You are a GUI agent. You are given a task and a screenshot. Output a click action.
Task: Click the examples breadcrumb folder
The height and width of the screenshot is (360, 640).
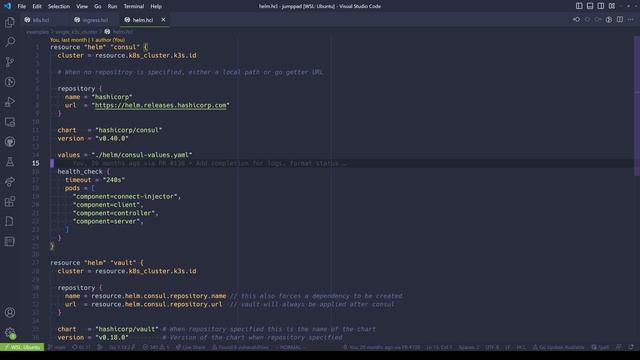click(37, 32)
